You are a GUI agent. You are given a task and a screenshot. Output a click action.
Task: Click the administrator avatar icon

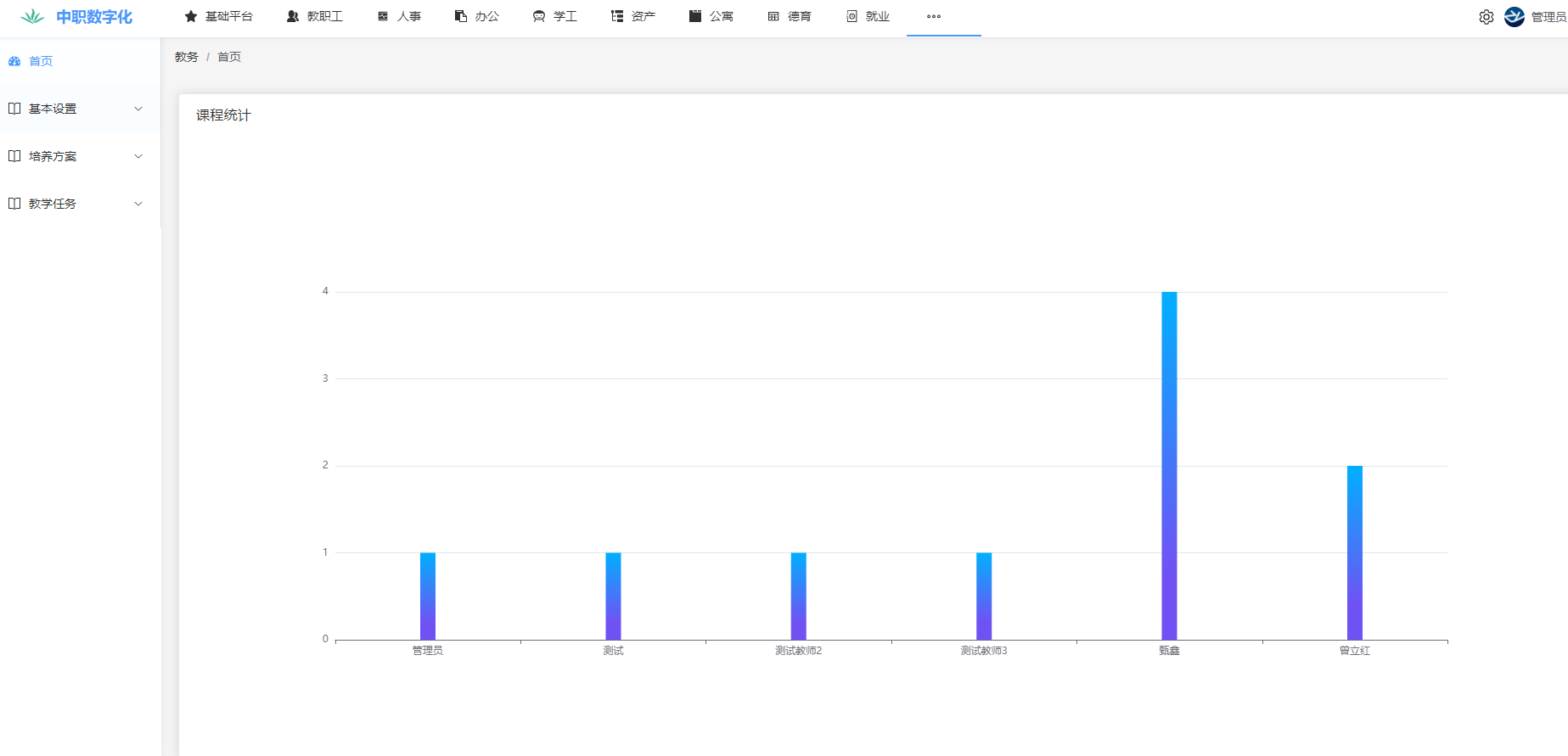[x=1514, y=17]
